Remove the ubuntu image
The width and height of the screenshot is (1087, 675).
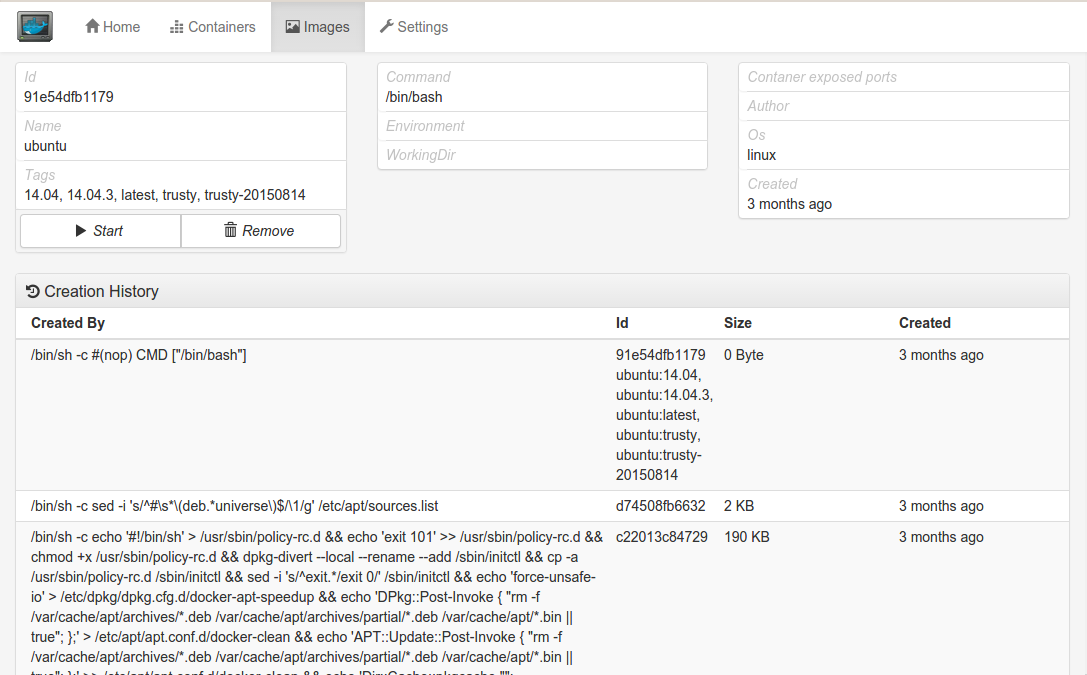(x=261, y=231)
